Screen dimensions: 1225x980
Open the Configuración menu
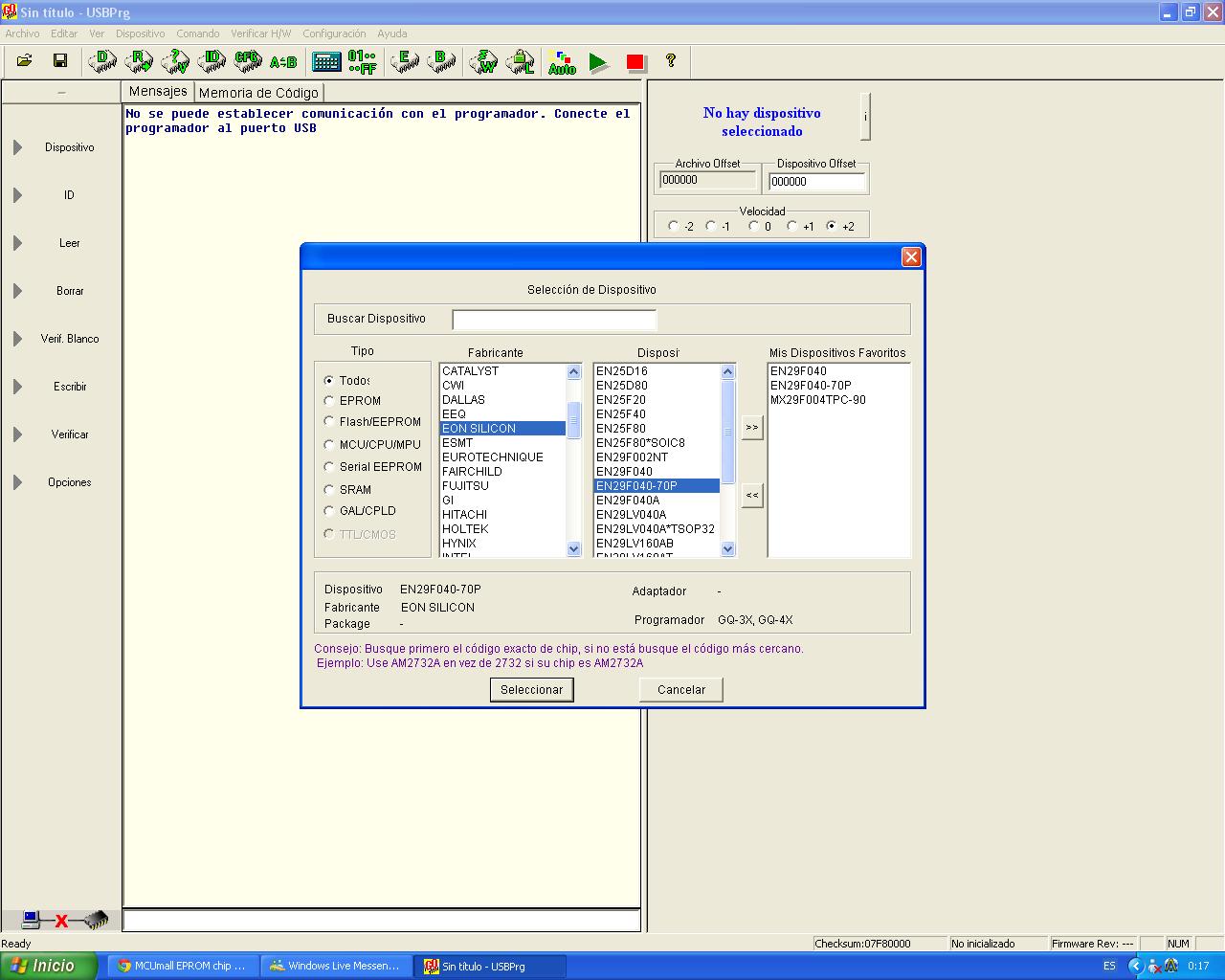pyautogui.click(x=335, y=33)
